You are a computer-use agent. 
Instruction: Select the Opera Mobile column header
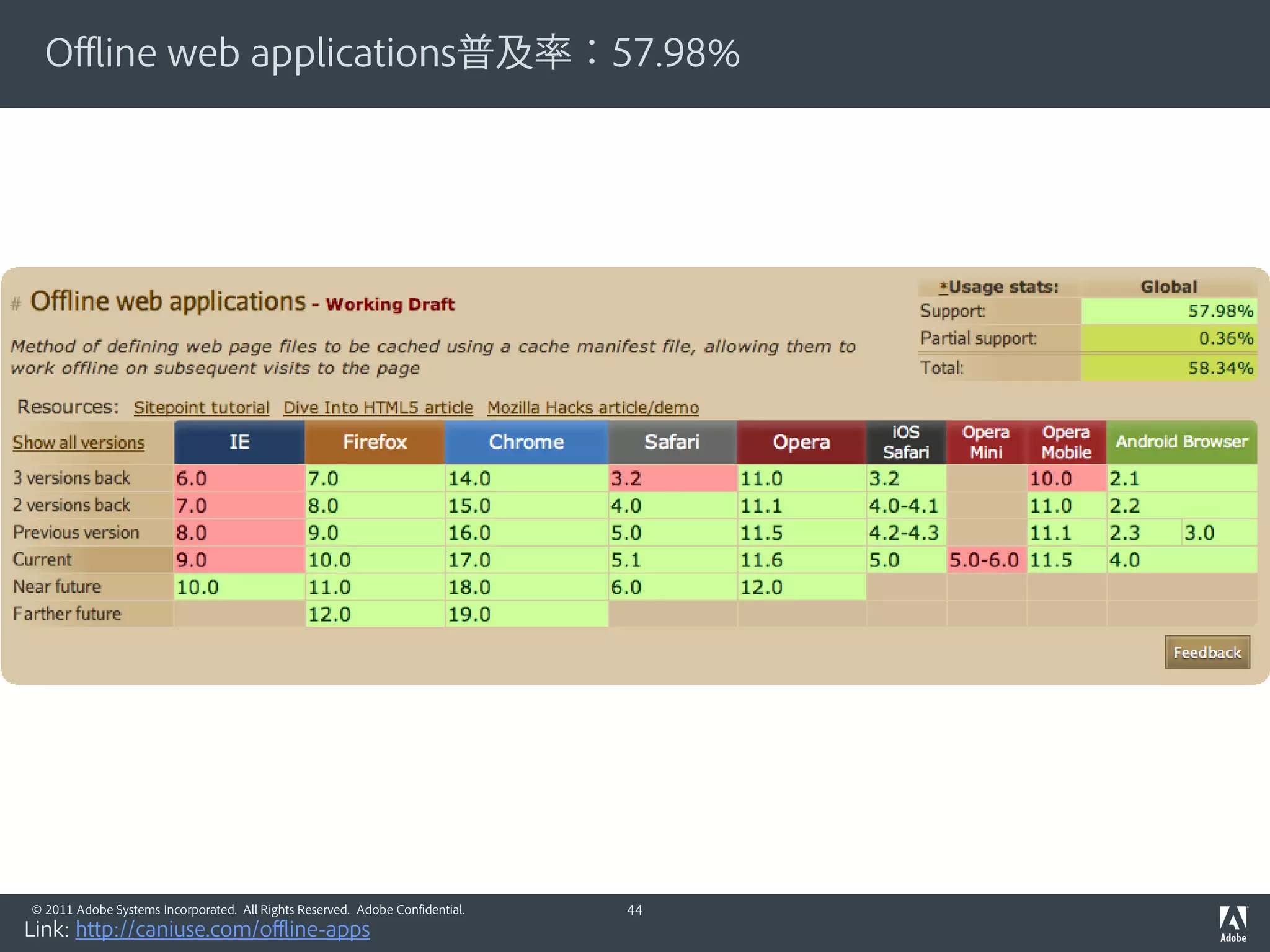click(1067, 442)
